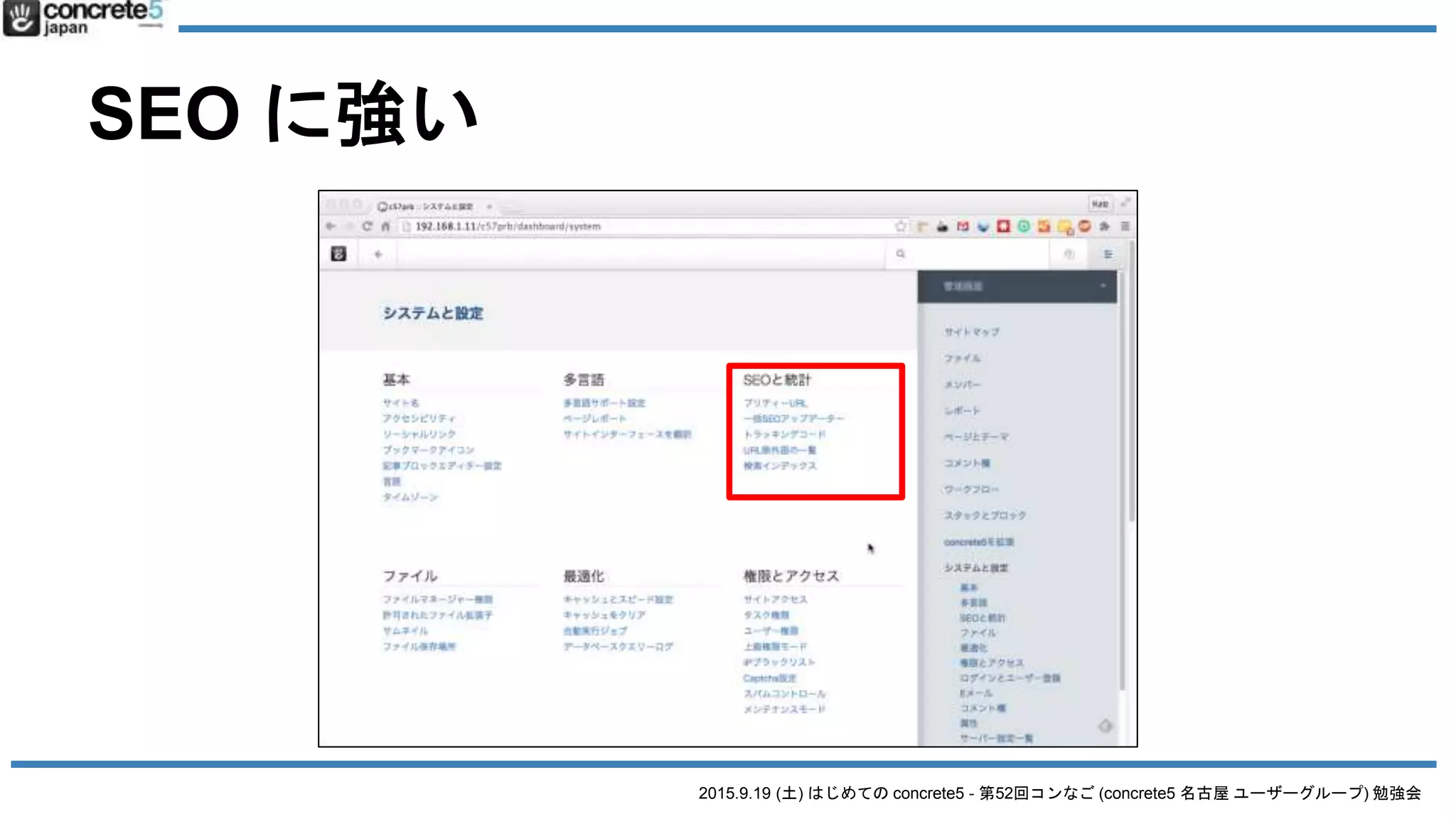The image size is (1456, 819).
Task: Open 自動実行ジョブ link
Action: (595, 630)
